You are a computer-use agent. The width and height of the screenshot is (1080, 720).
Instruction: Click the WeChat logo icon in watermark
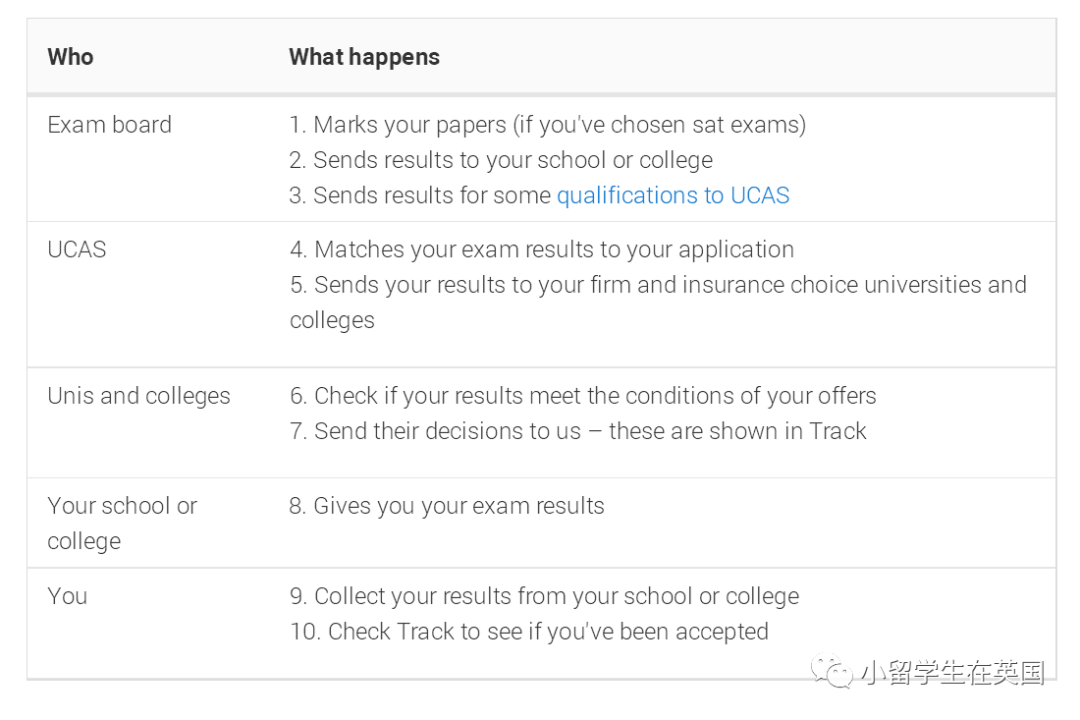(833, 672)
